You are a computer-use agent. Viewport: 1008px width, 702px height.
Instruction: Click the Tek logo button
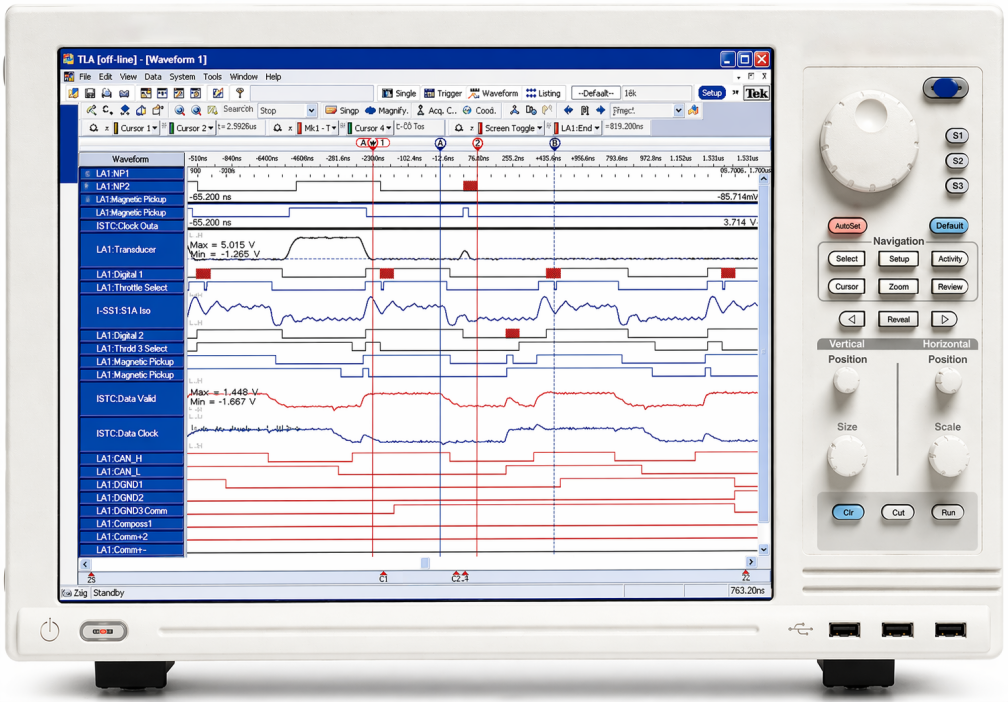756,93
